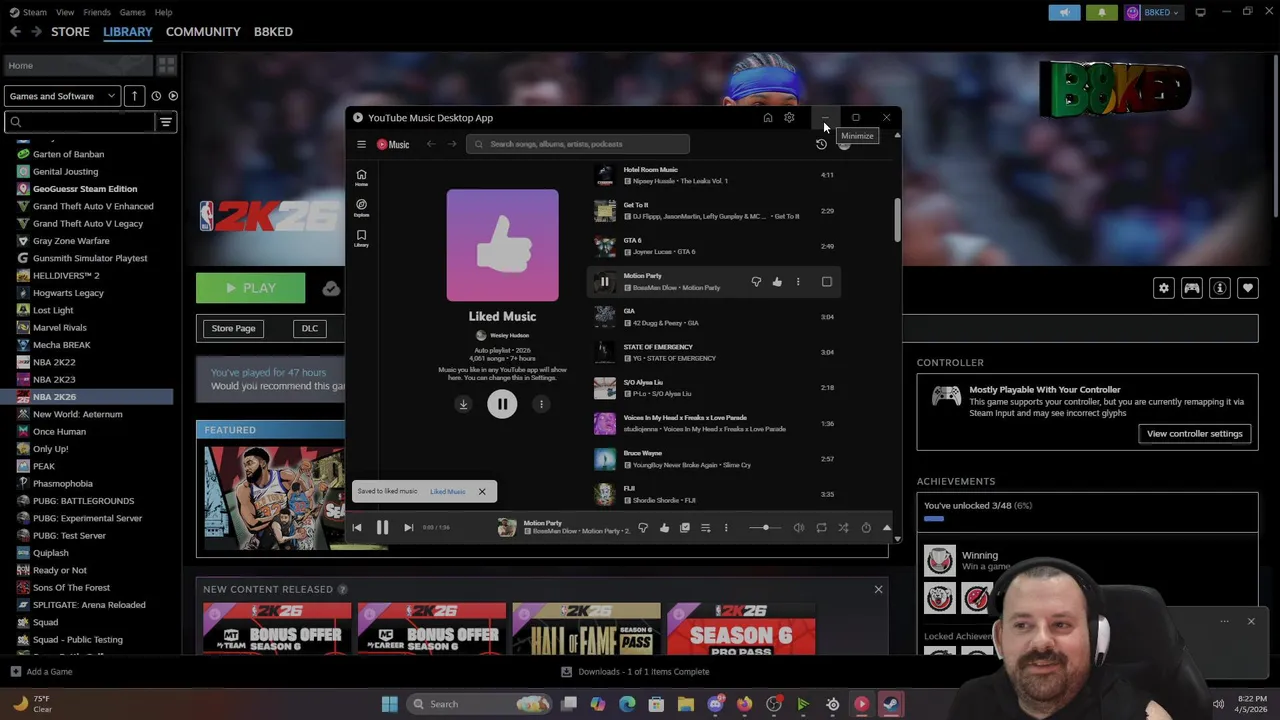Dismiss the Saved to liked music toast

click(x=481, y=491)
